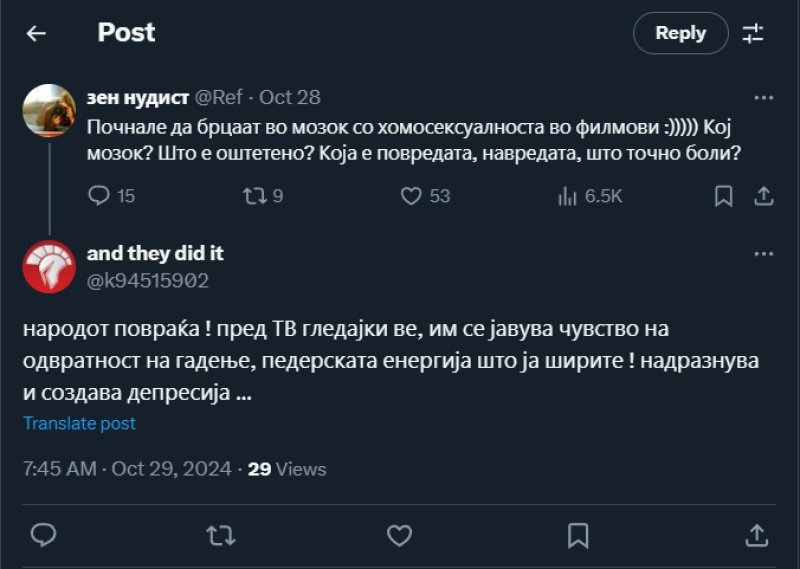Click the Reply button at top

680,33
